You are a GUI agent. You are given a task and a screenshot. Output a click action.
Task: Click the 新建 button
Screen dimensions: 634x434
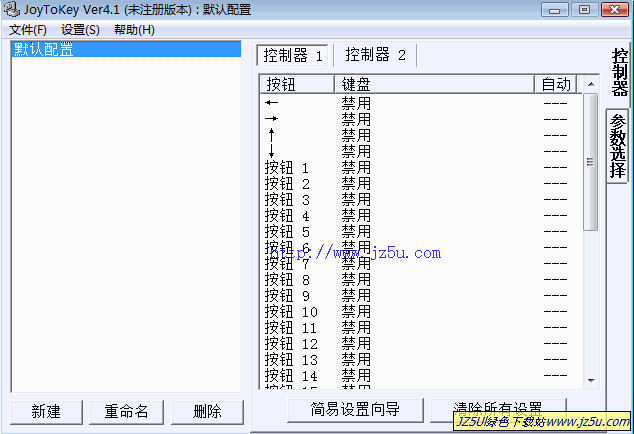[46, 412]
